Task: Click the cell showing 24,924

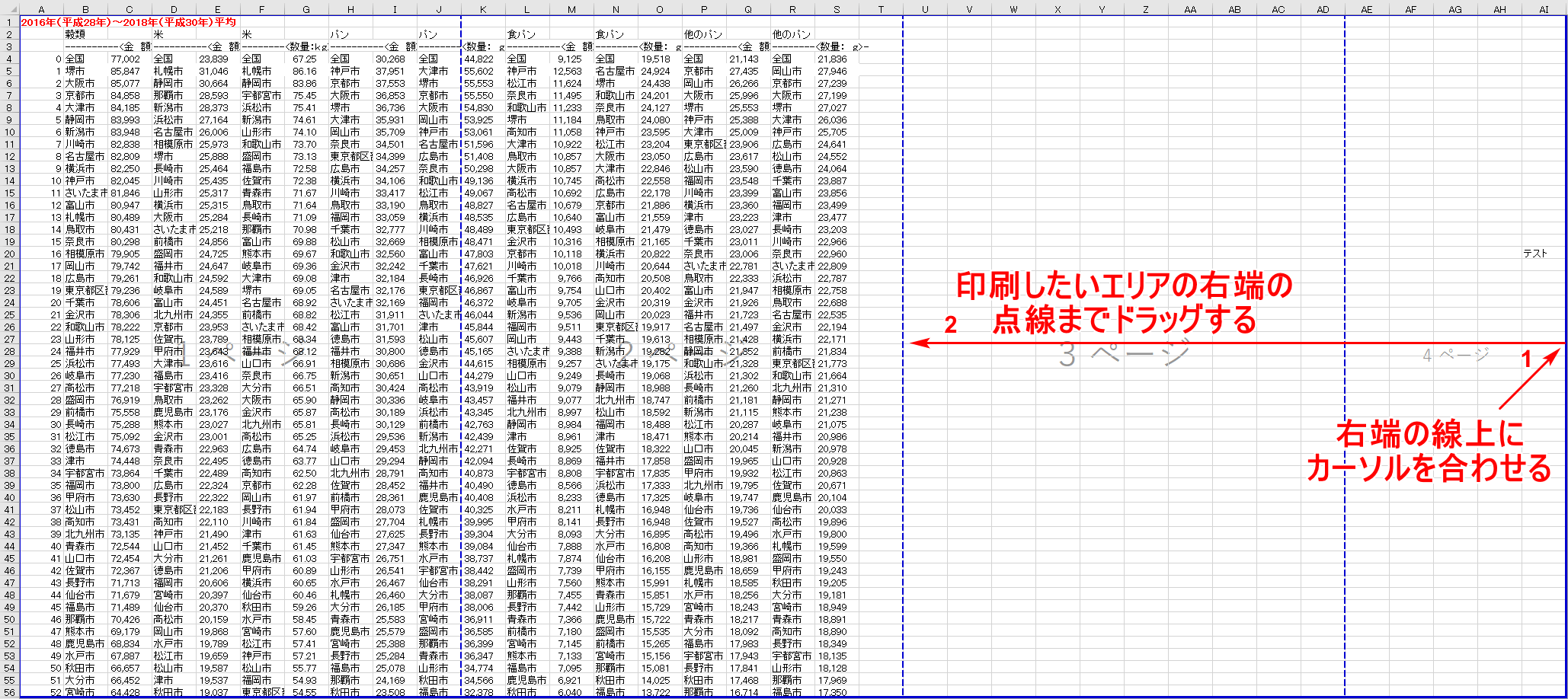Action: coord(660,71)
